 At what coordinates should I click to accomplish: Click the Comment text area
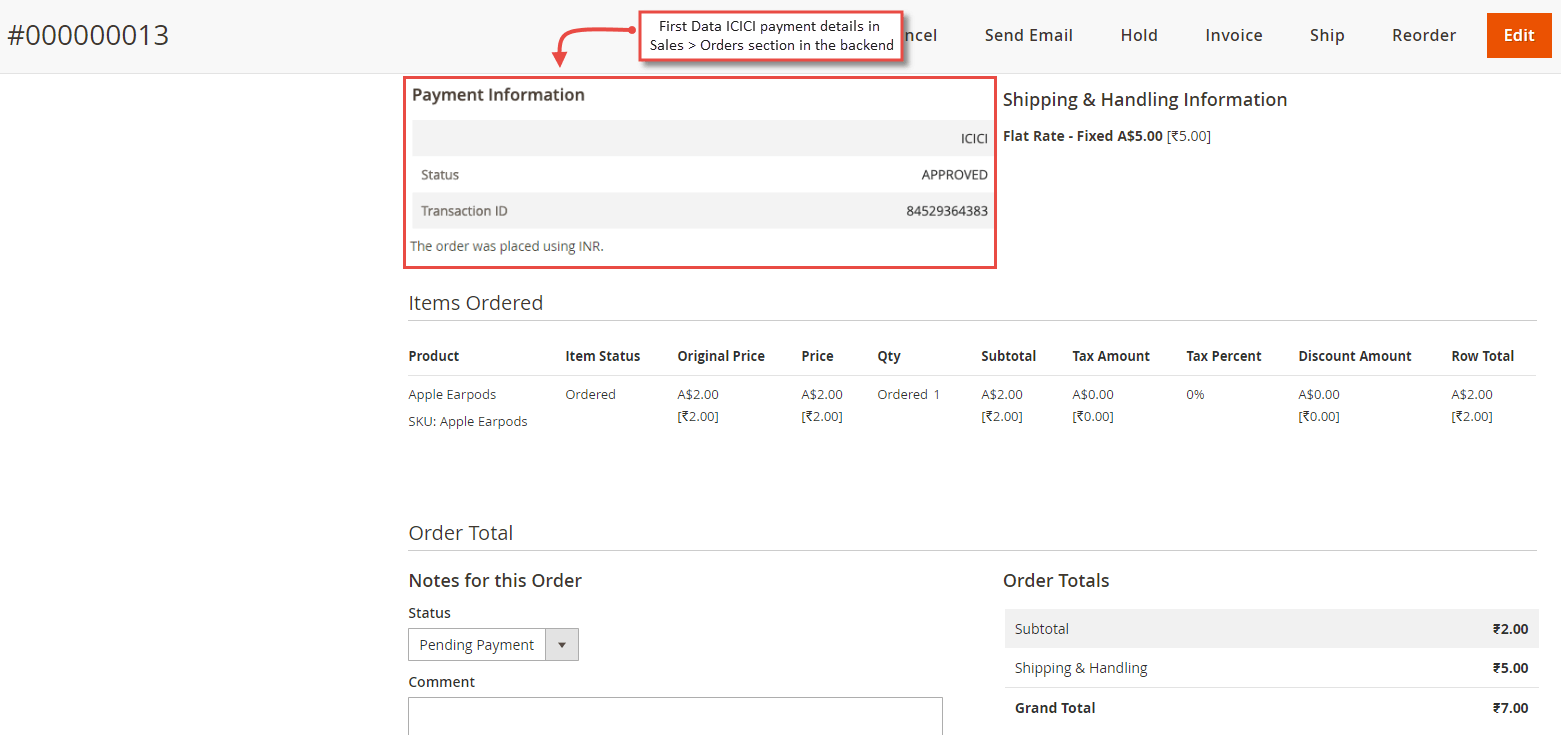[x=675, y=716]
